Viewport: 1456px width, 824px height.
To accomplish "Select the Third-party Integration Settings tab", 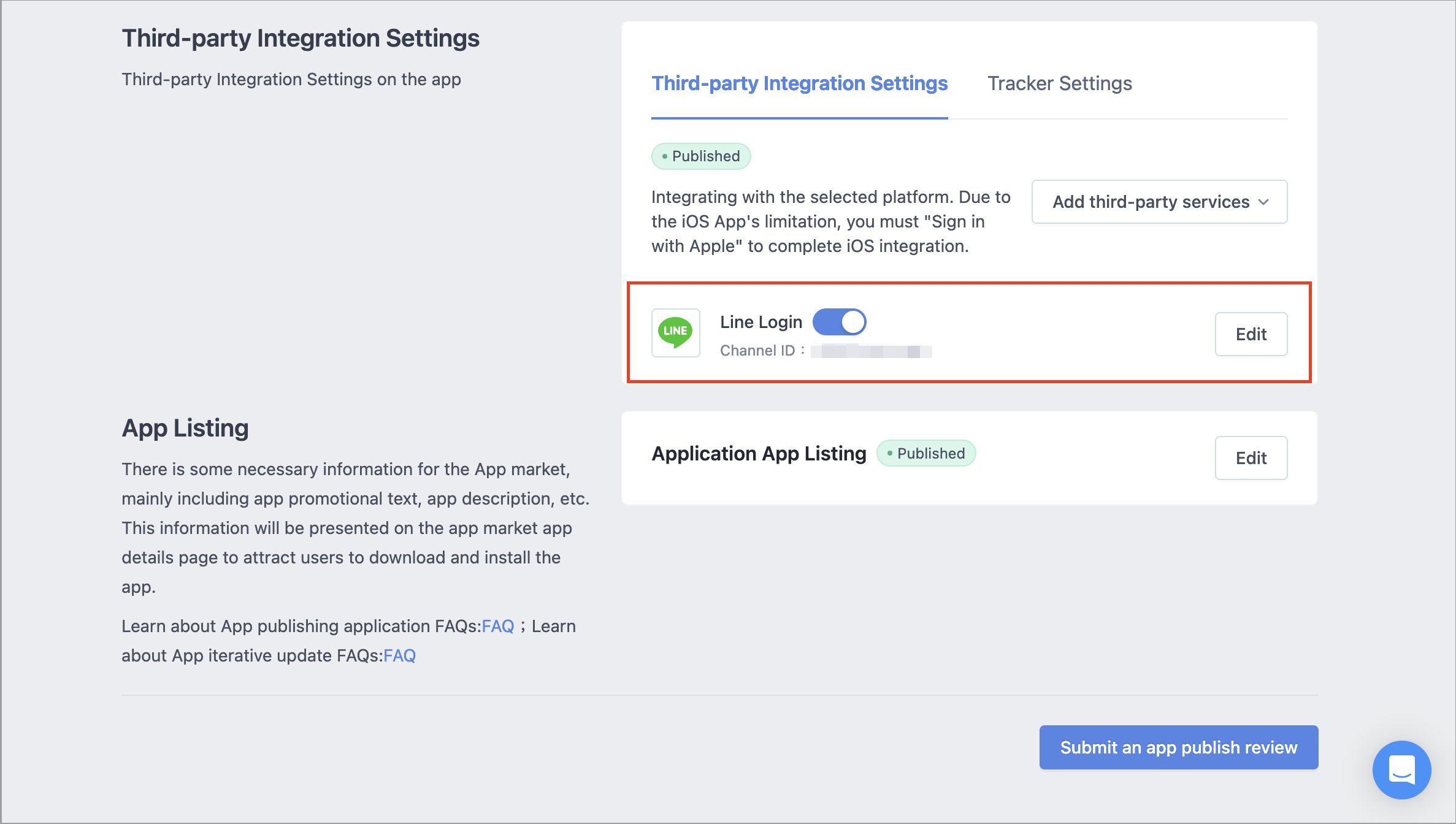I will [799, 83].
